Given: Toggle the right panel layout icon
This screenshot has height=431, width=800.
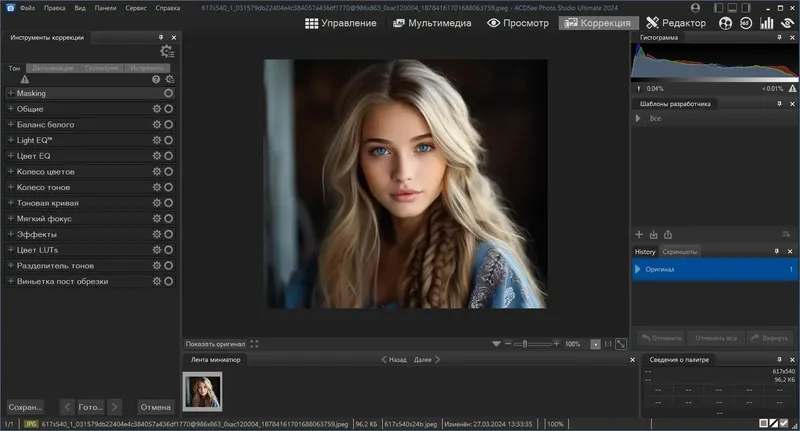Looking at the screenshot, I should click(746, 8).
